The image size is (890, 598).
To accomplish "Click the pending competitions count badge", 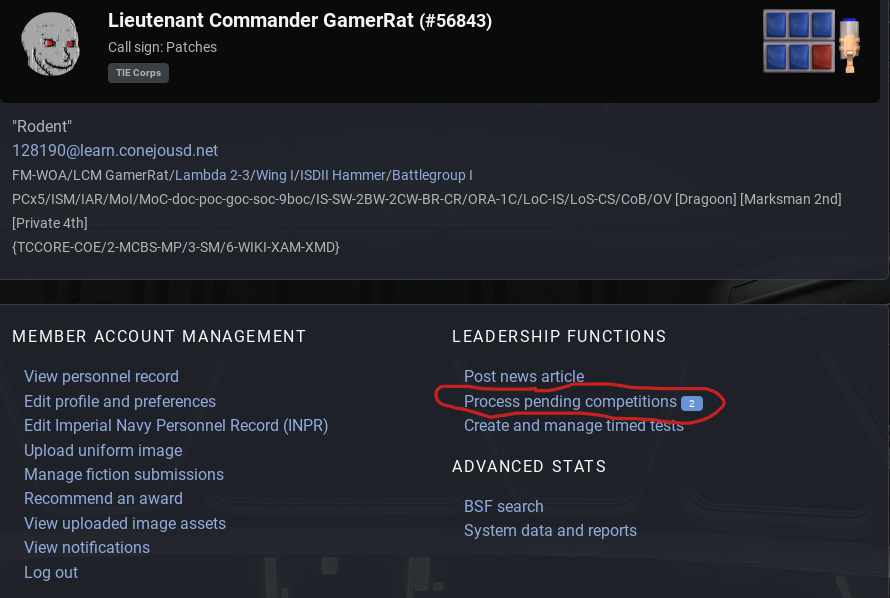I will 692,403.
